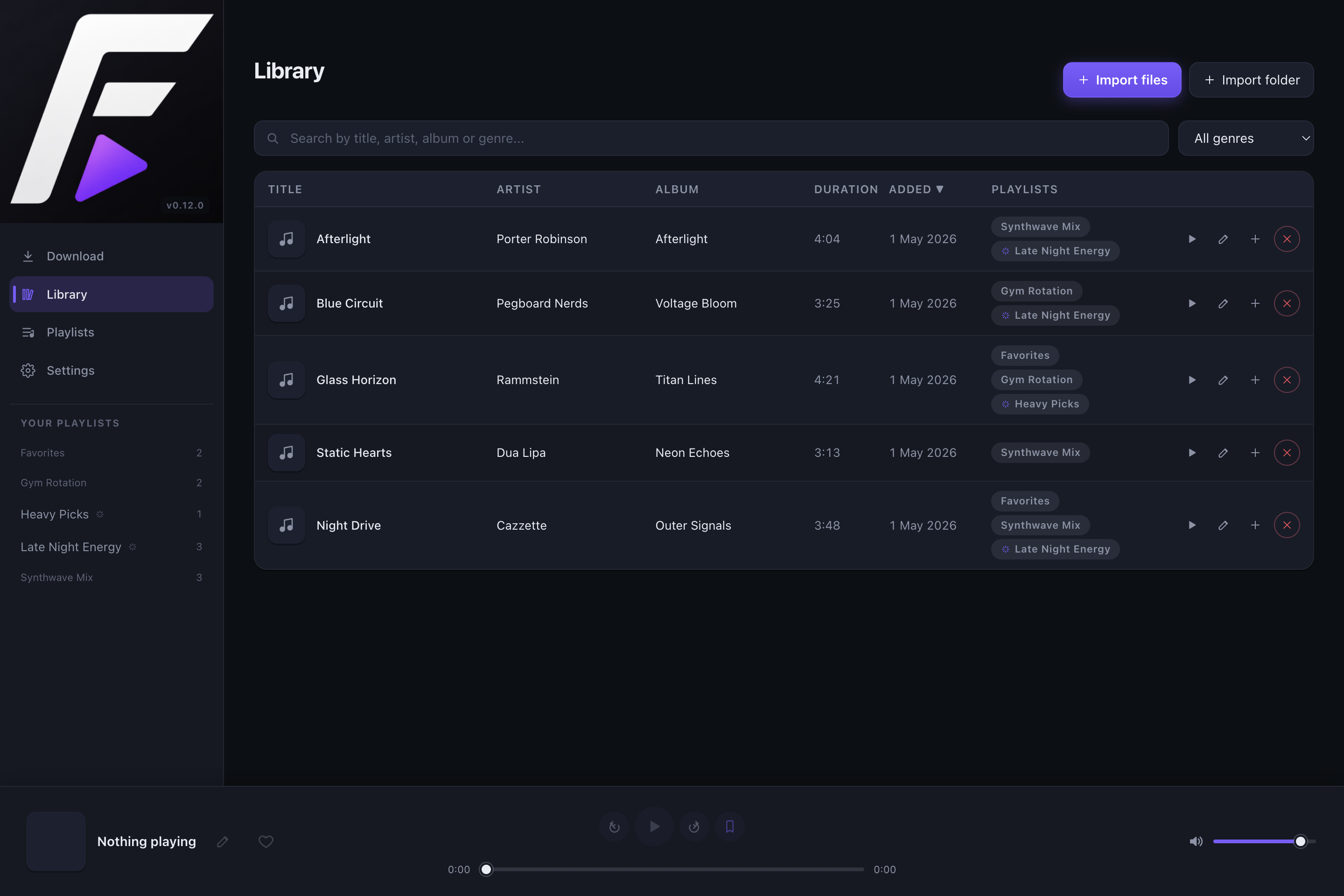1344x896 pixels.
Task: Play the Static Hearts track
Action: click(1192, 453)
